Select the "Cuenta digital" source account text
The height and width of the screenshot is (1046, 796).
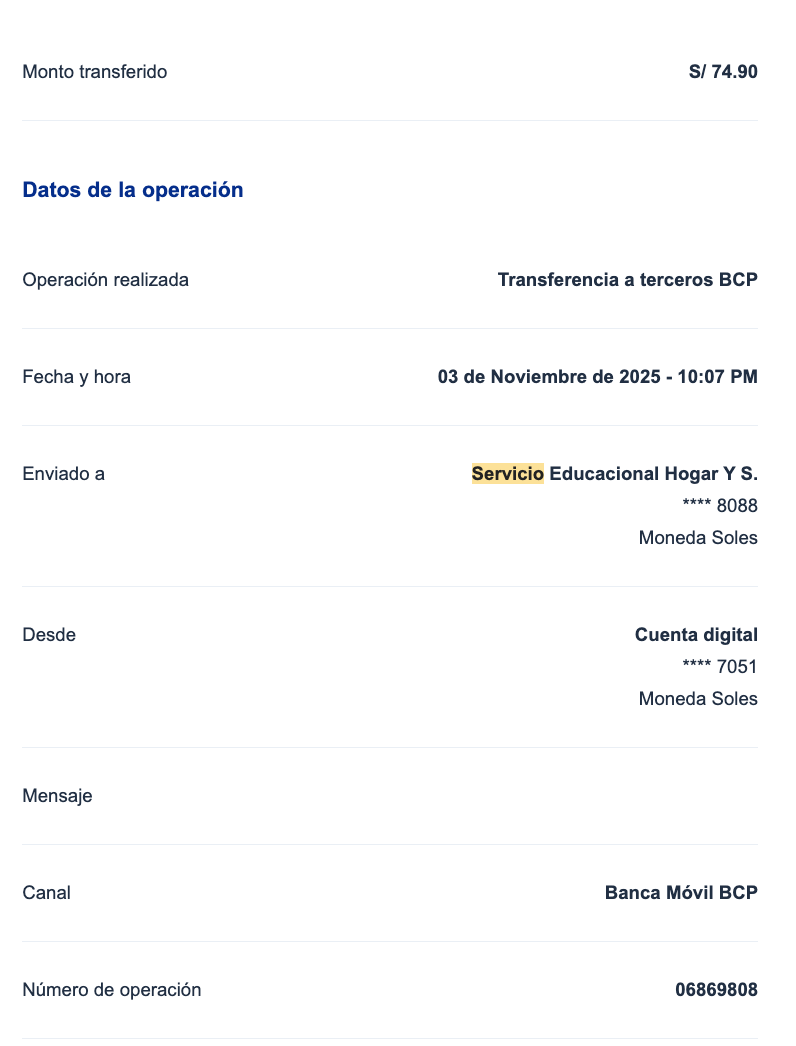point(696,635)
